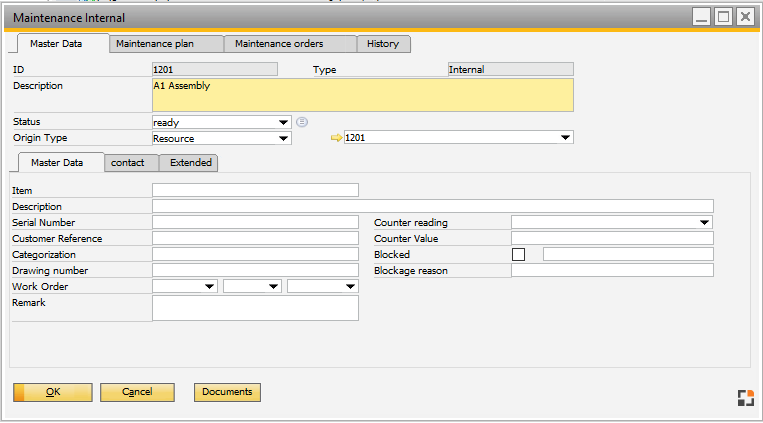Screen dimensions: 763x423
Task: Click into the Serial Number field
Action: [x=255, y=223]
